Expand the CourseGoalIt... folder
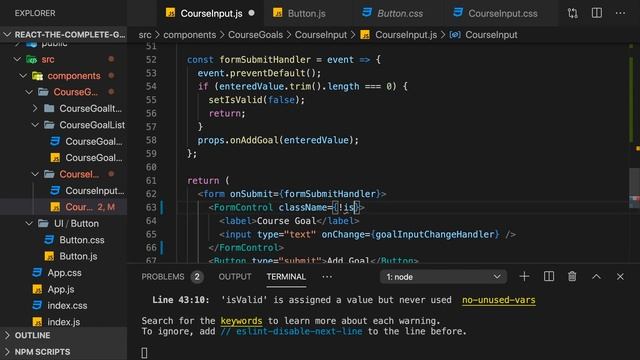Screen dimensions: 640x360 tap(35, 109)
